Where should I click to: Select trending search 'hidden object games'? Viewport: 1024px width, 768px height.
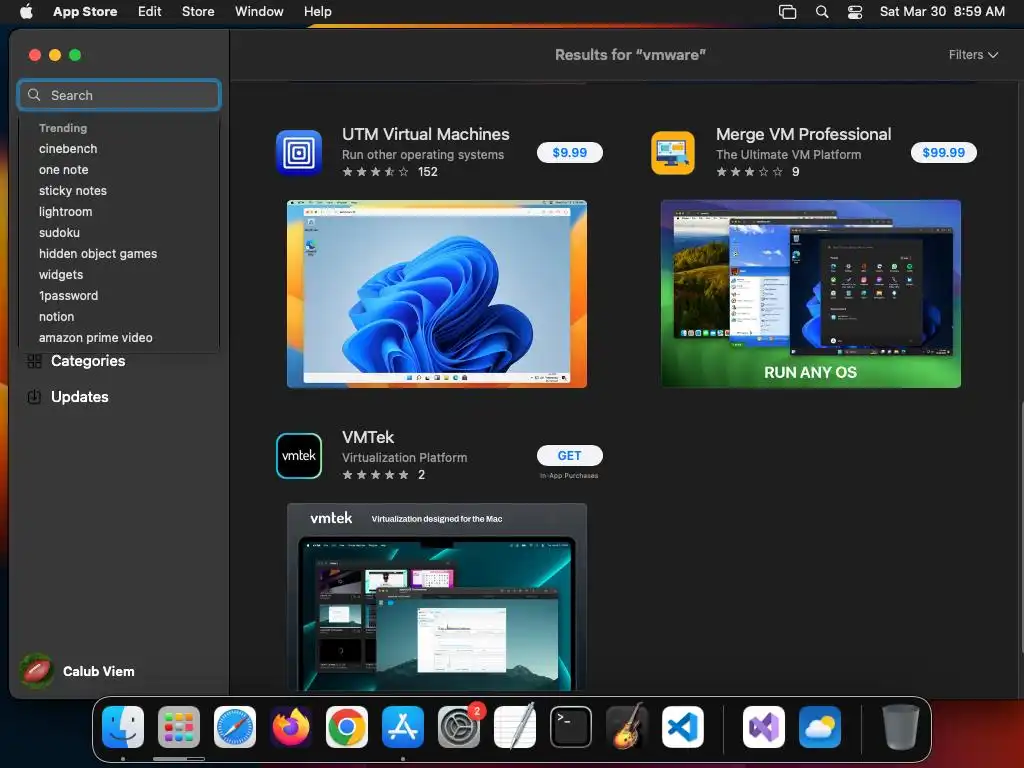[x=98, y=253]
